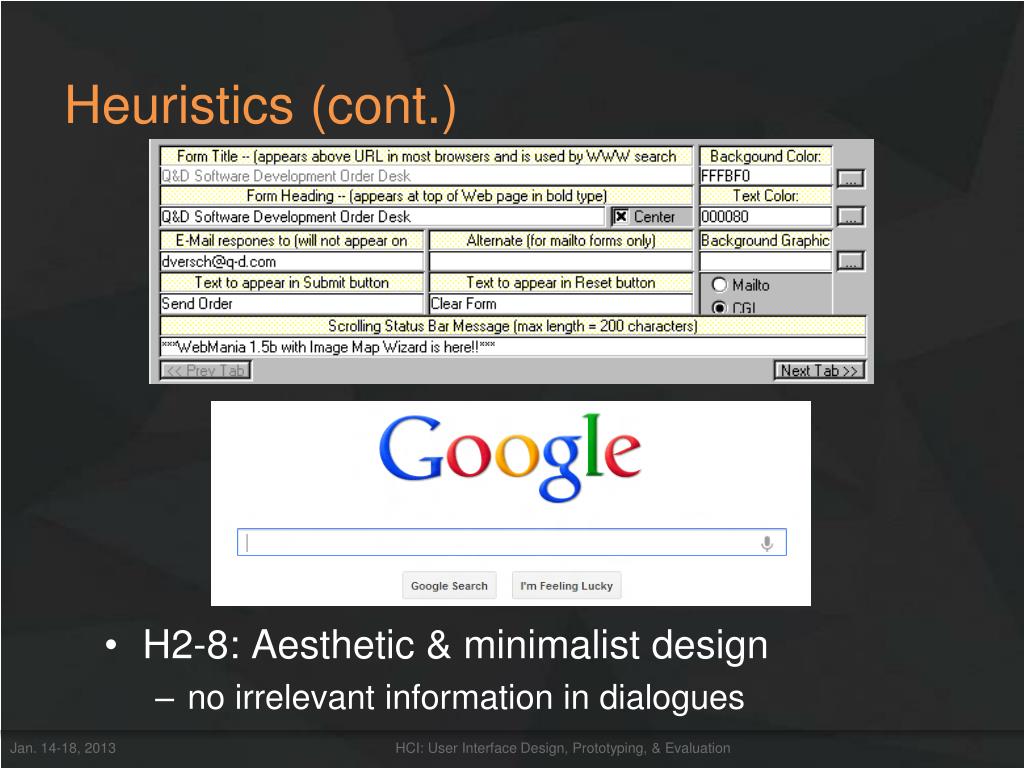Image resolution: width=1024 pixels, height=768 pixels.
Task: Click the Send Order submit text field
Action: (292, 303)
